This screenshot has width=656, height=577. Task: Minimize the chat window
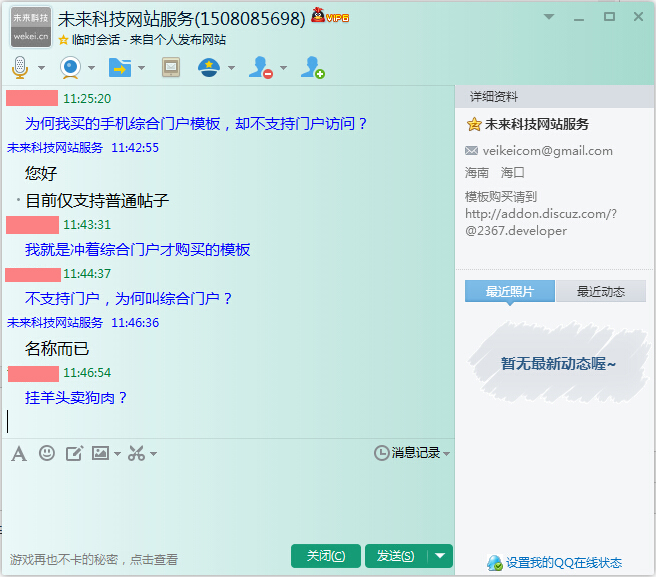(x=579, y=18)
